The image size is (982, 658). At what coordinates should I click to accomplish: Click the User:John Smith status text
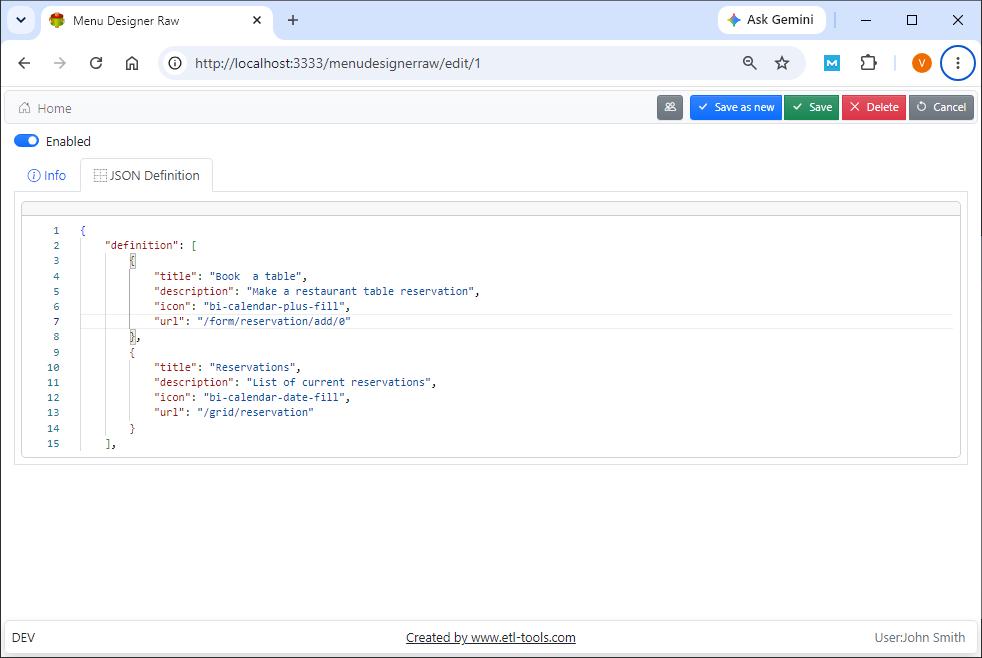coord(919,637)
